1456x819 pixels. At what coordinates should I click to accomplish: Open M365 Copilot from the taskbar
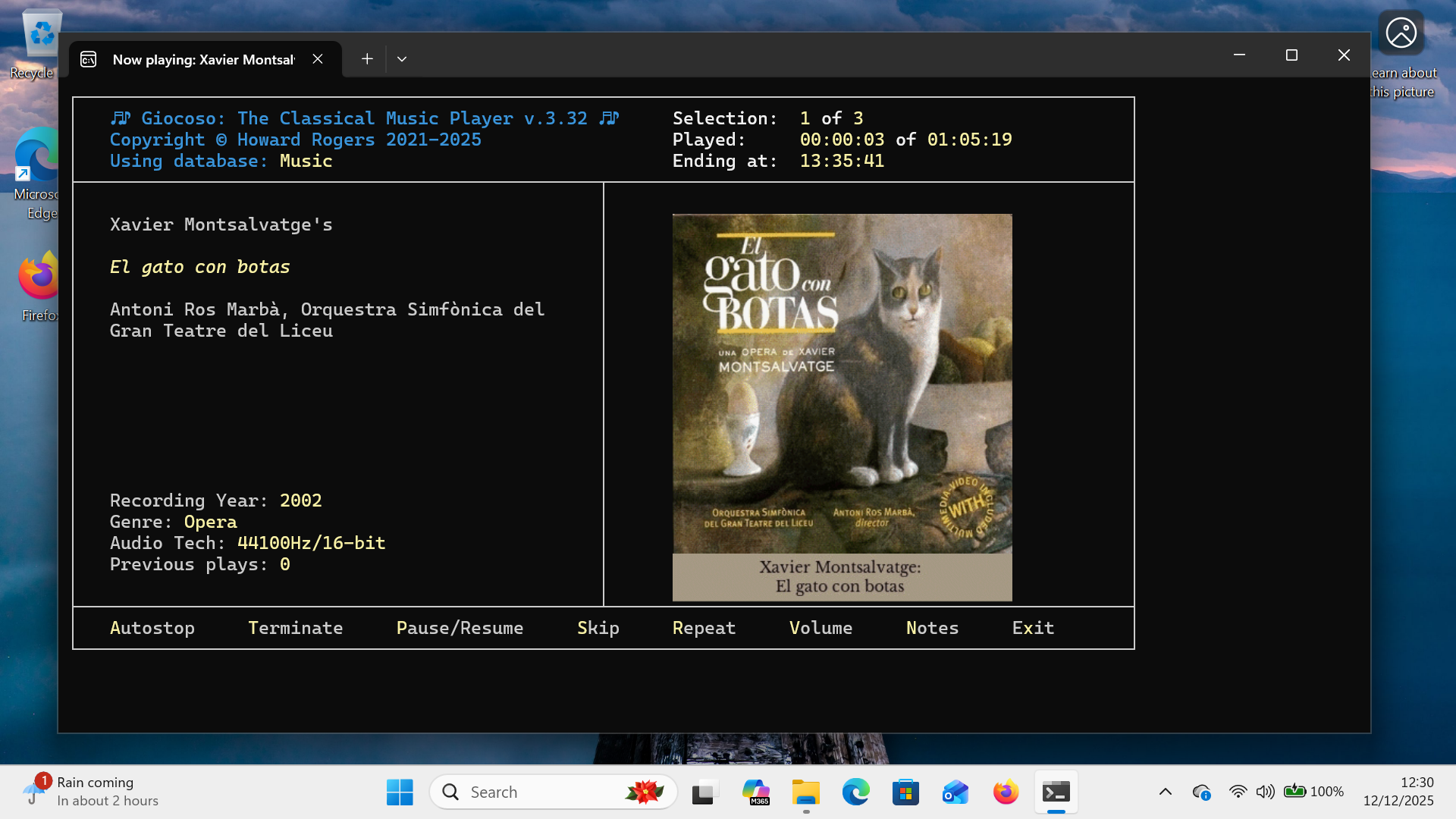[756, 791]
